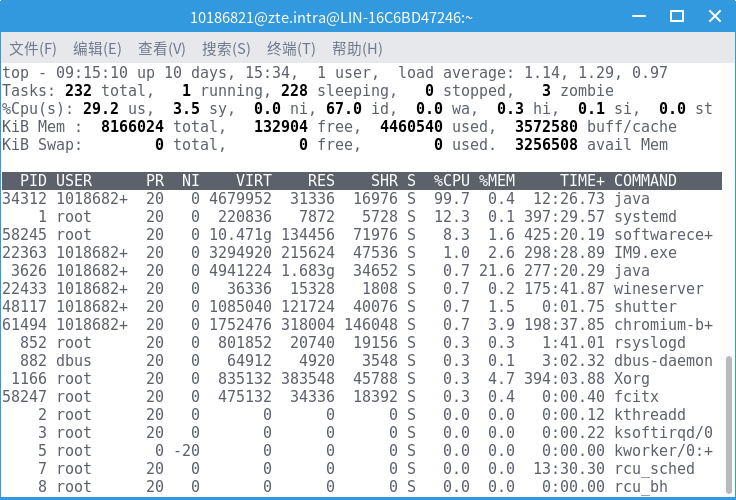This screenshot has width=736, height=500.
Task: Click the %CPU column header
Action: click(x=452, y=181)
